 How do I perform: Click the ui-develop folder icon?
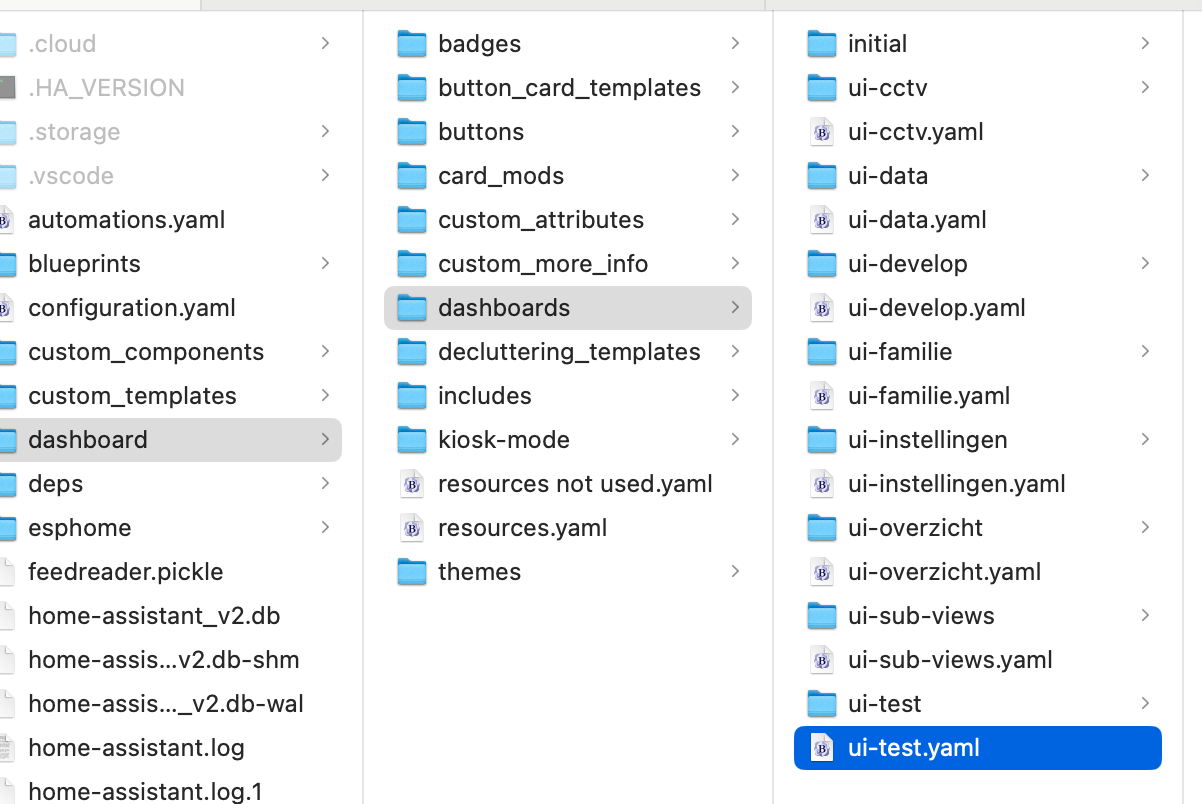[821, 264]
